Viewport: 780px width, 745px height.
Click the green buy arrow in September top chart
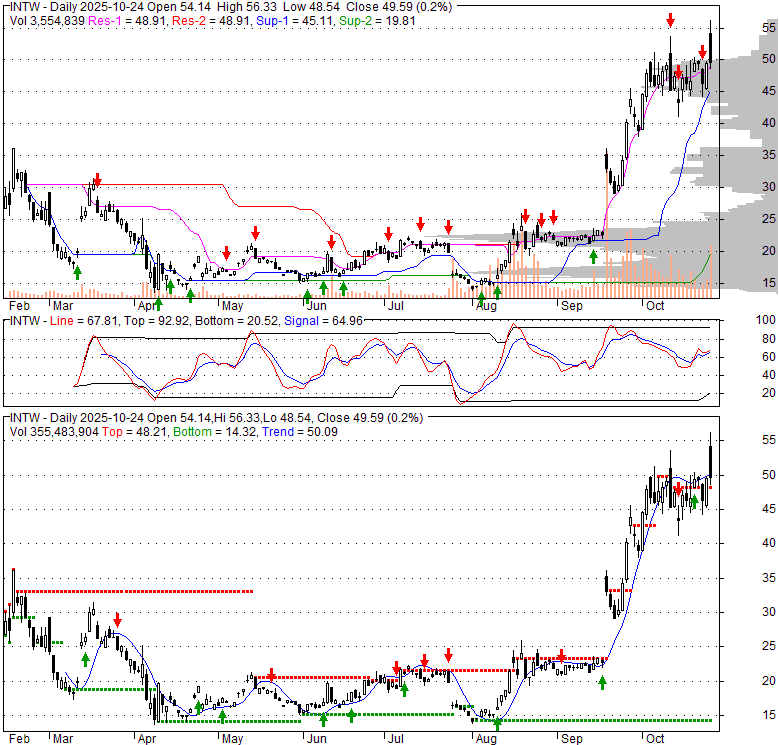tap(593, 257)
